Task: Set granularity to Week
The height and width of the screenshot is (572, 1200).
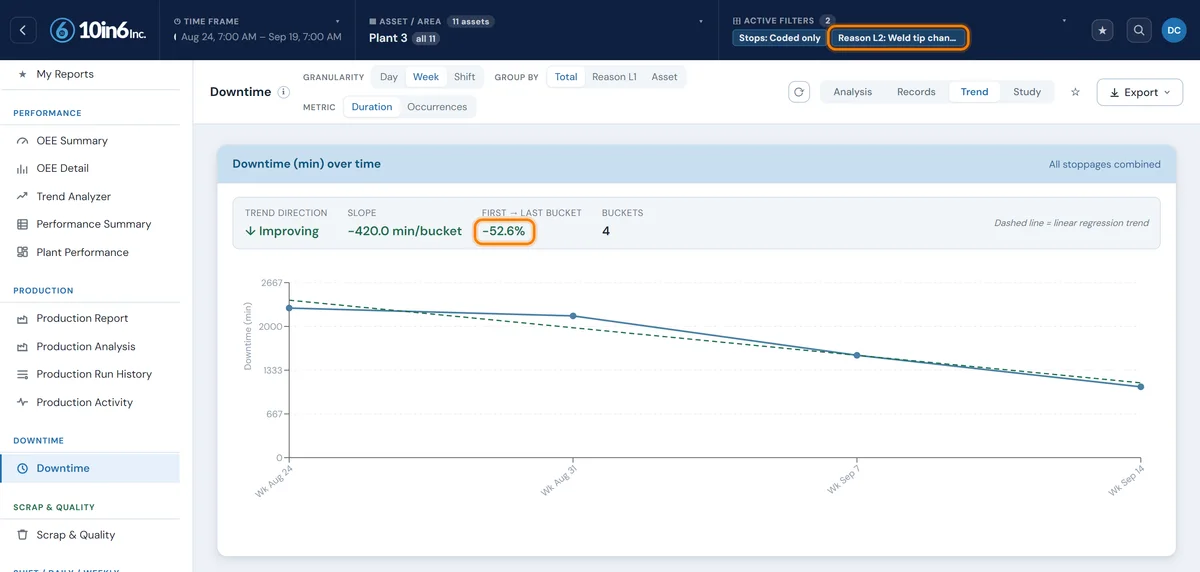Action: (426, 77)
